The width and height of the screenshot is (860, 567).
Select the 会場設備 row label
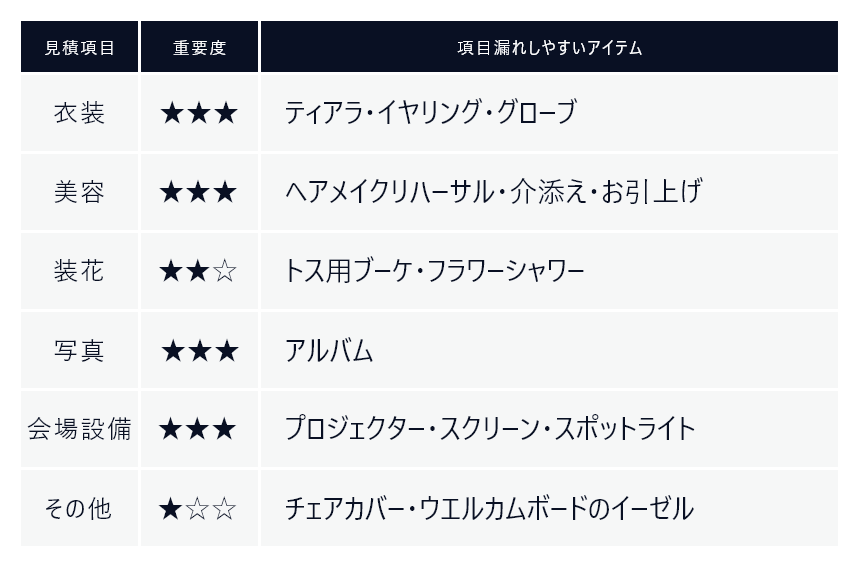[80, 429]
